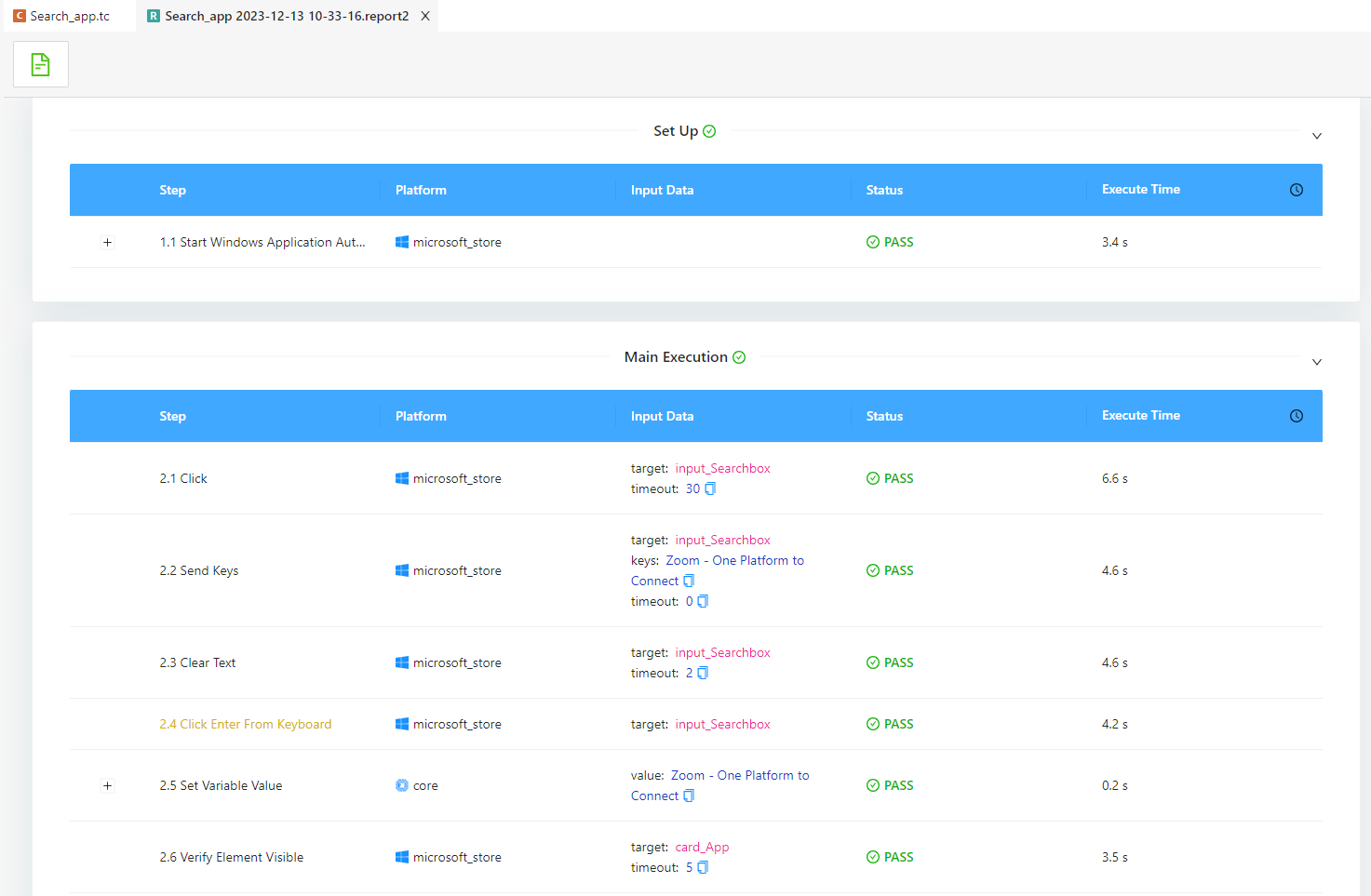Image resolution: width=1371 pixels, height=896 pixels.
Task: Click input_Searchbox target in step 2.4
Action: click(x=723, y=724)
